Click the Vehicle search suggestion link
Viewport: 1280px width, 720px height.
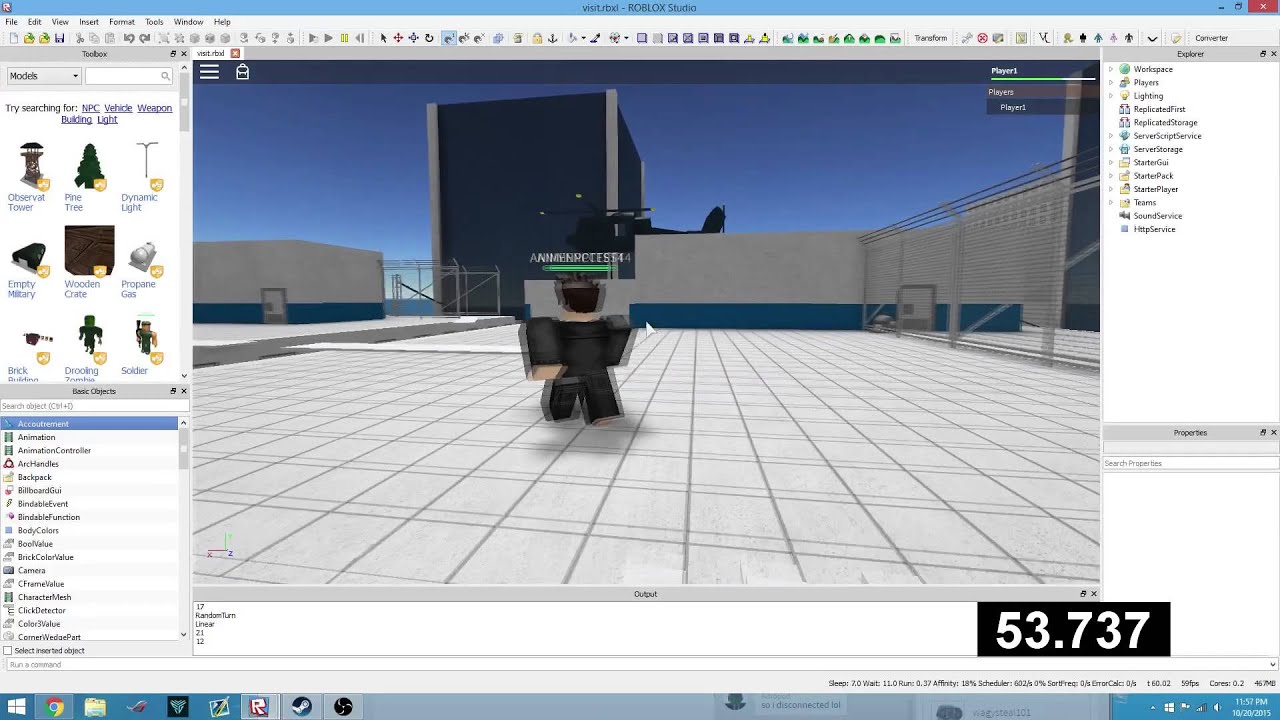click(118, 108)
